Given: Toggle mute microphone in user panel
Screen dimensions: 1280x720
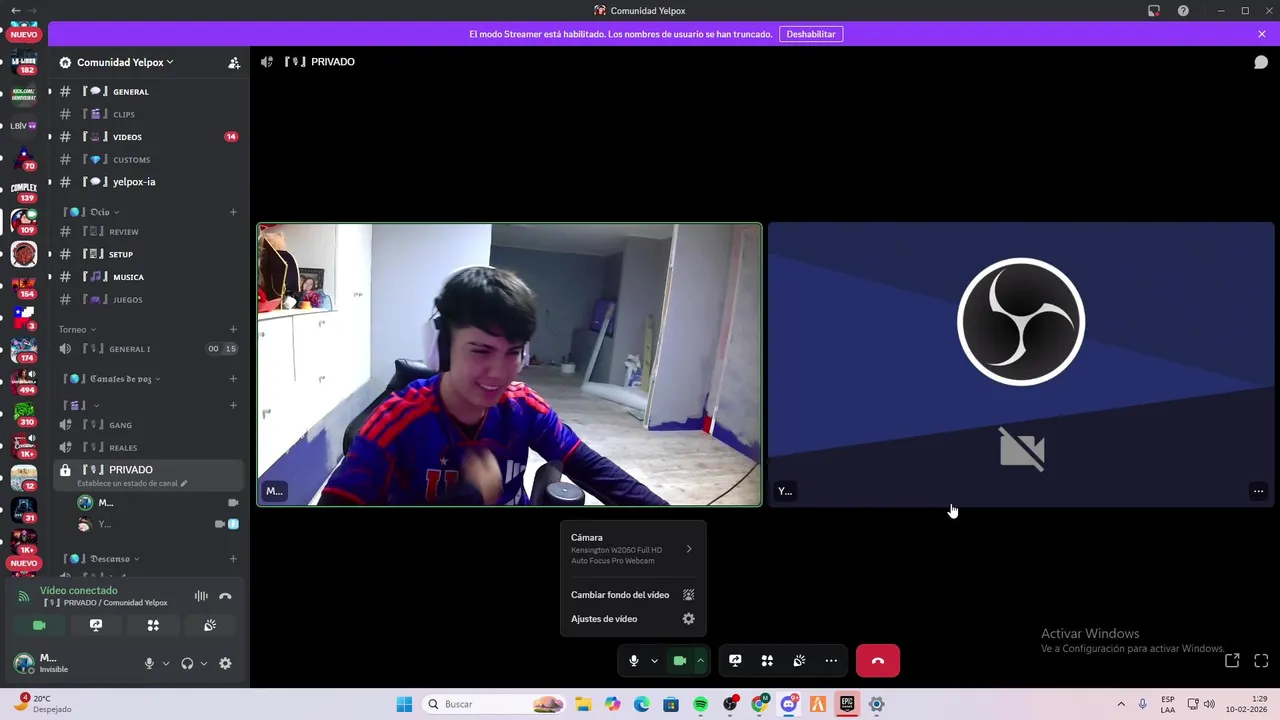Looking at the screenshot, I should [149, 663].
